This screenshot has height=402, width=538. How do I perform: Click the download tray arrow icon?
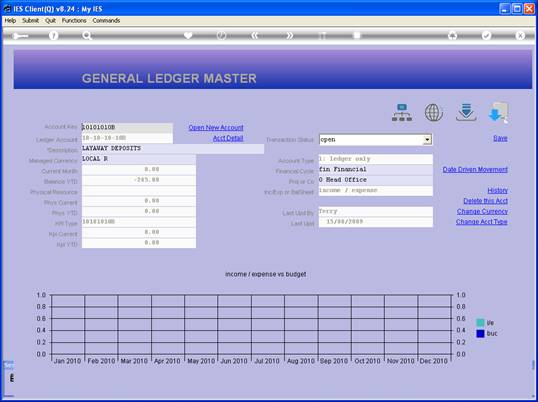point(466,113)
